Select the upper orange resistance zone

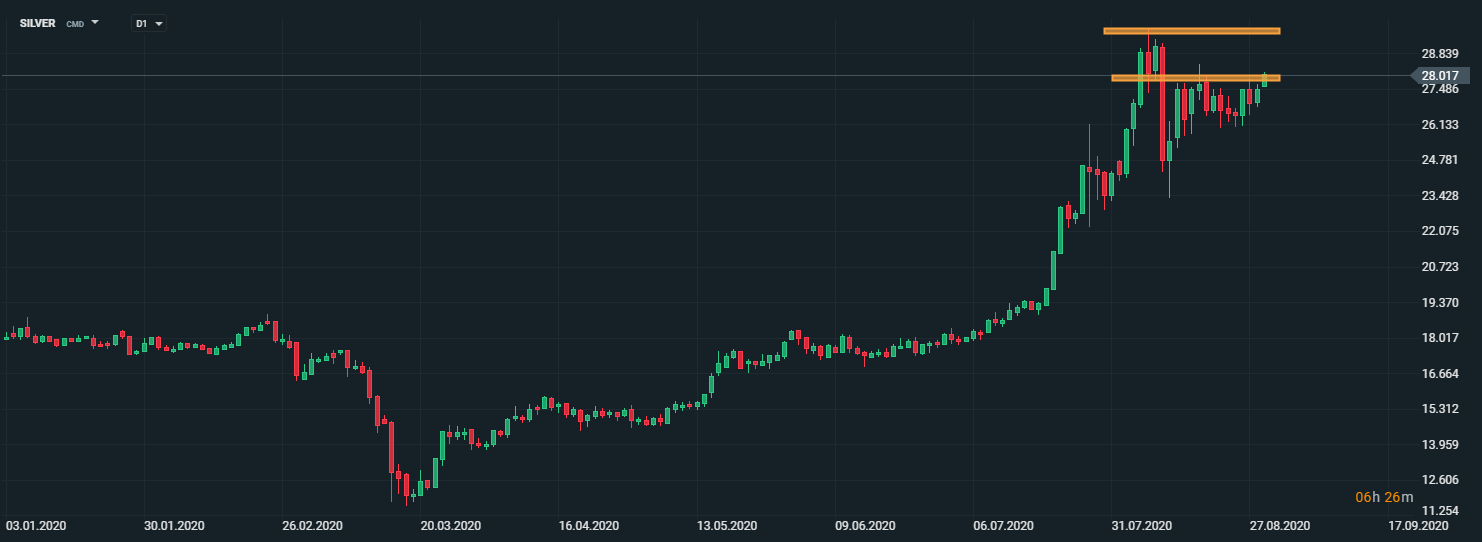click(1191, 31)
